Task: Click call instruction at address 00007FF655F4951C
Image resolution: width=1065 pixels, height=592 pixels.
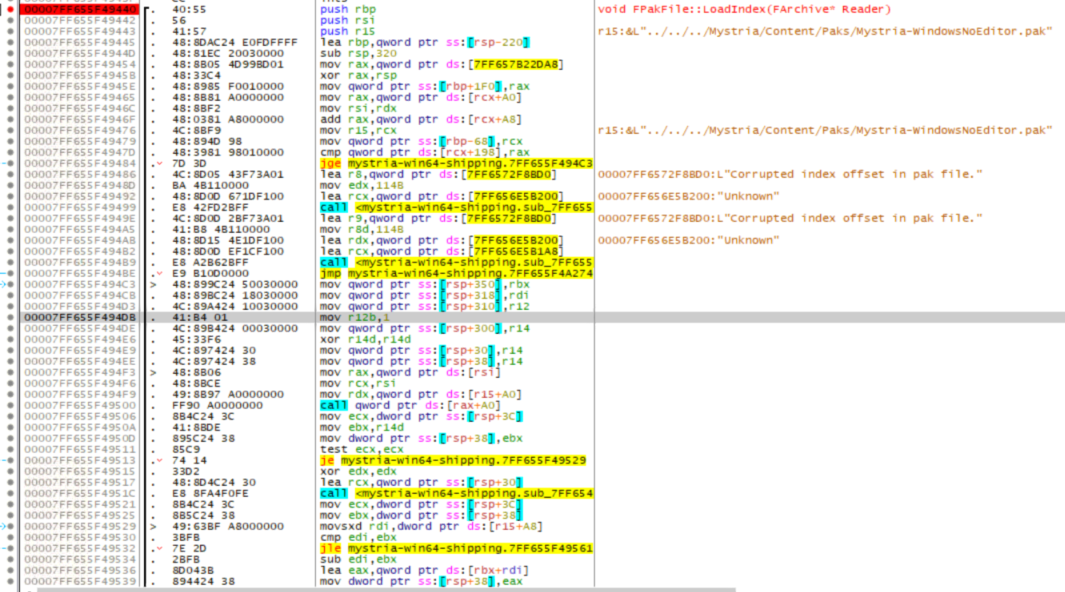Action: click(x=456, y=494)
